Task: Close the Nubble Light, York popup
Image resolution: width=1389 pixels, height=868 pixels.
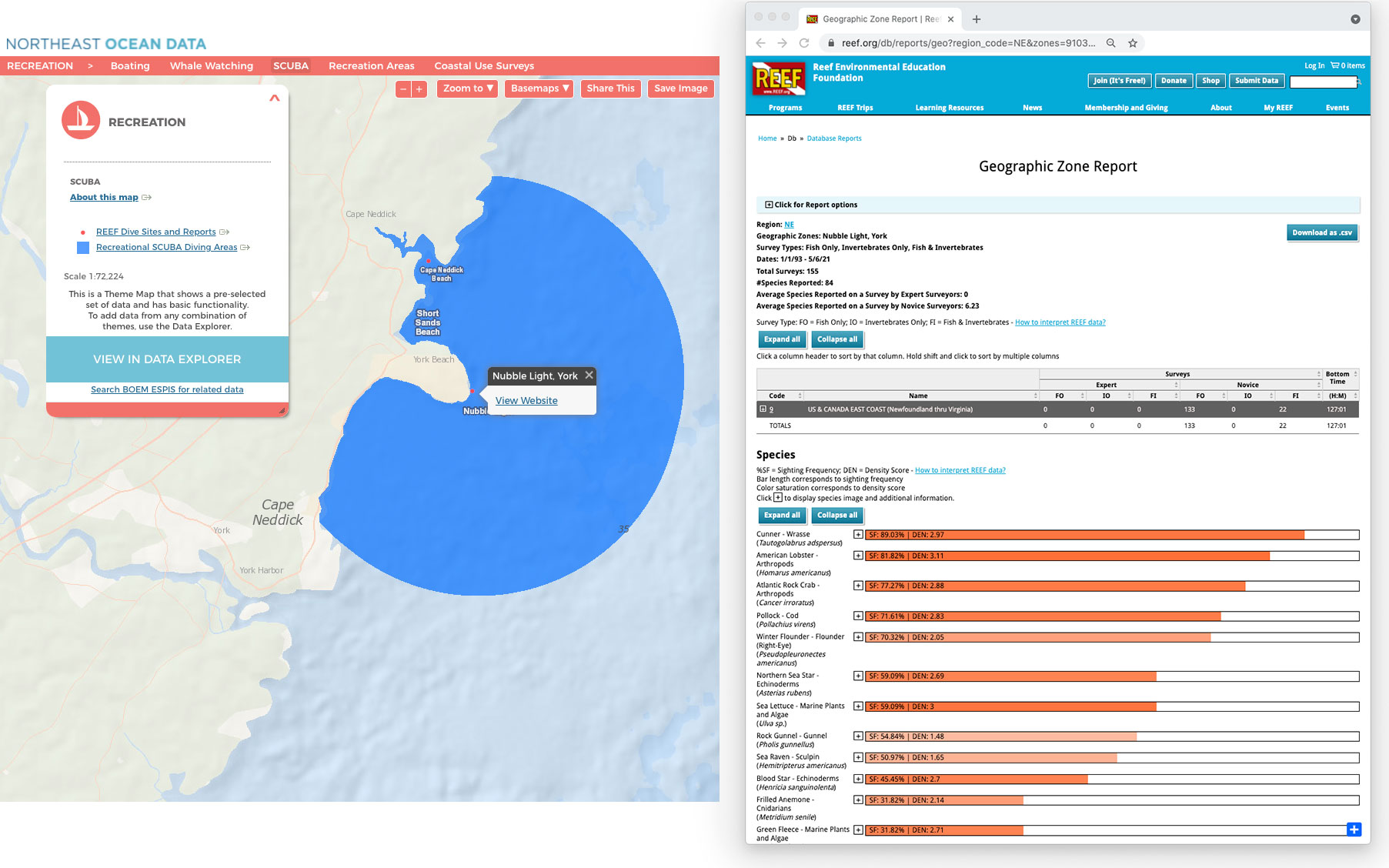Action: pos(589,376)
